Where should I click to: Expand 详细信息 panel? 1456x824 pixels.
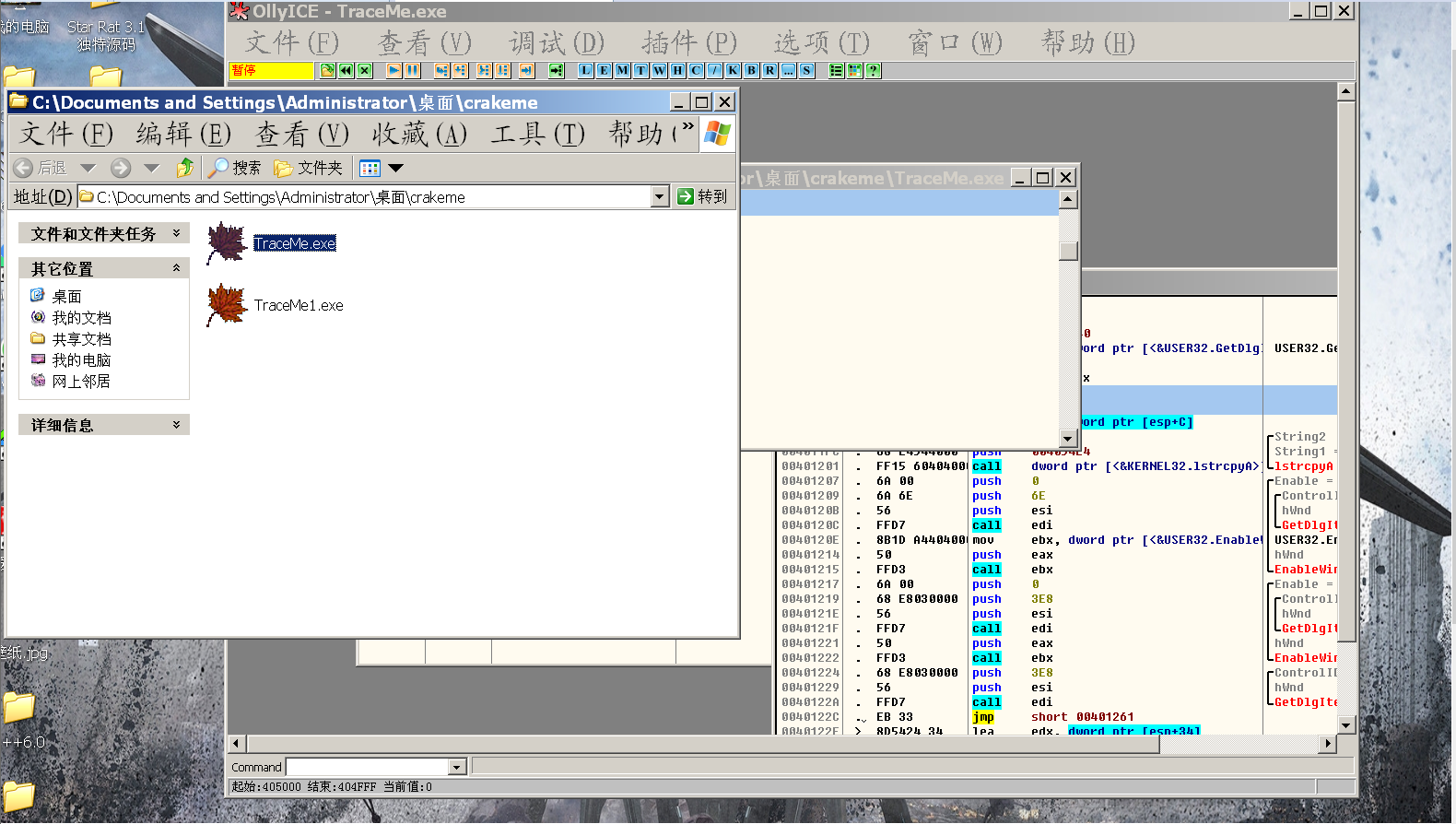[x=176, y=425]
